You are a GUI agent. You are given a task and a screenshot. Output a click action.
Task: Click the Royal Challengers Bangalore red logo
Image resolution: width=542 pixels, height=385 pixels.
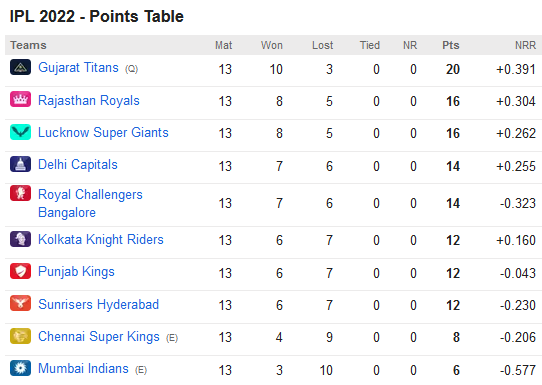[20, 193]
